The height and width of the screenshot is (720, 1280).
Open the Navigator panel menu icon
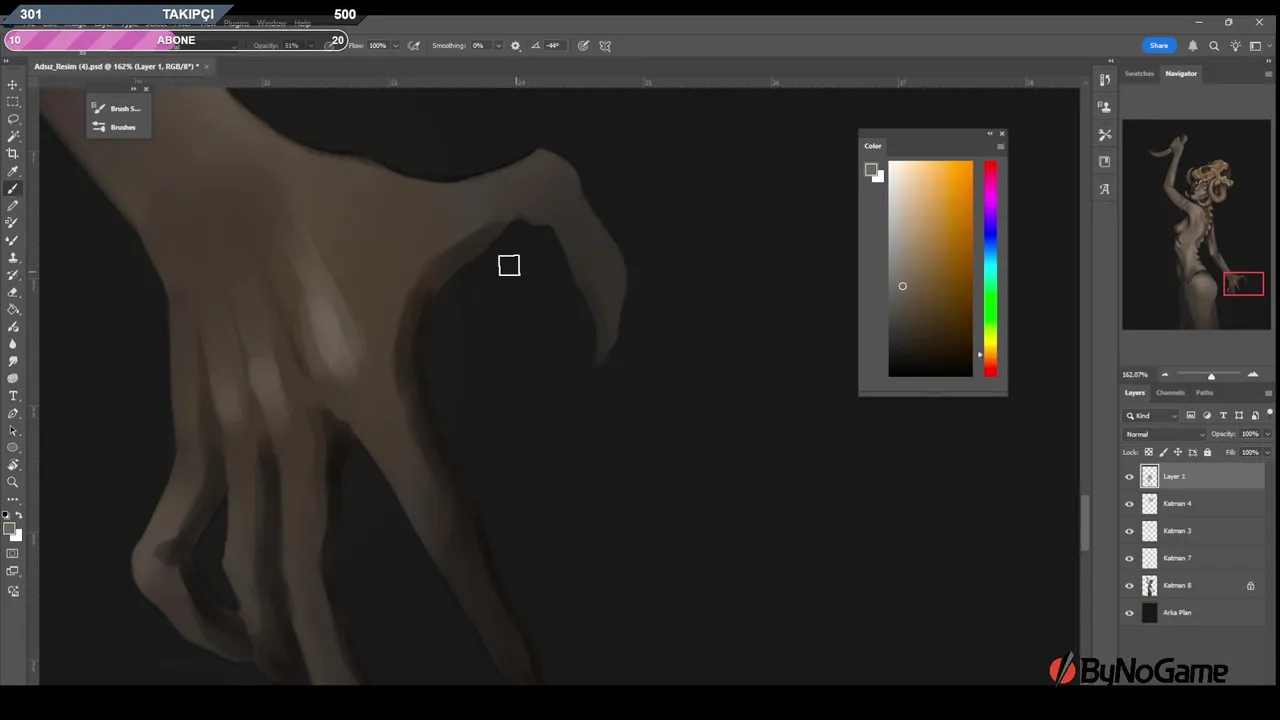pos(1269,73)
